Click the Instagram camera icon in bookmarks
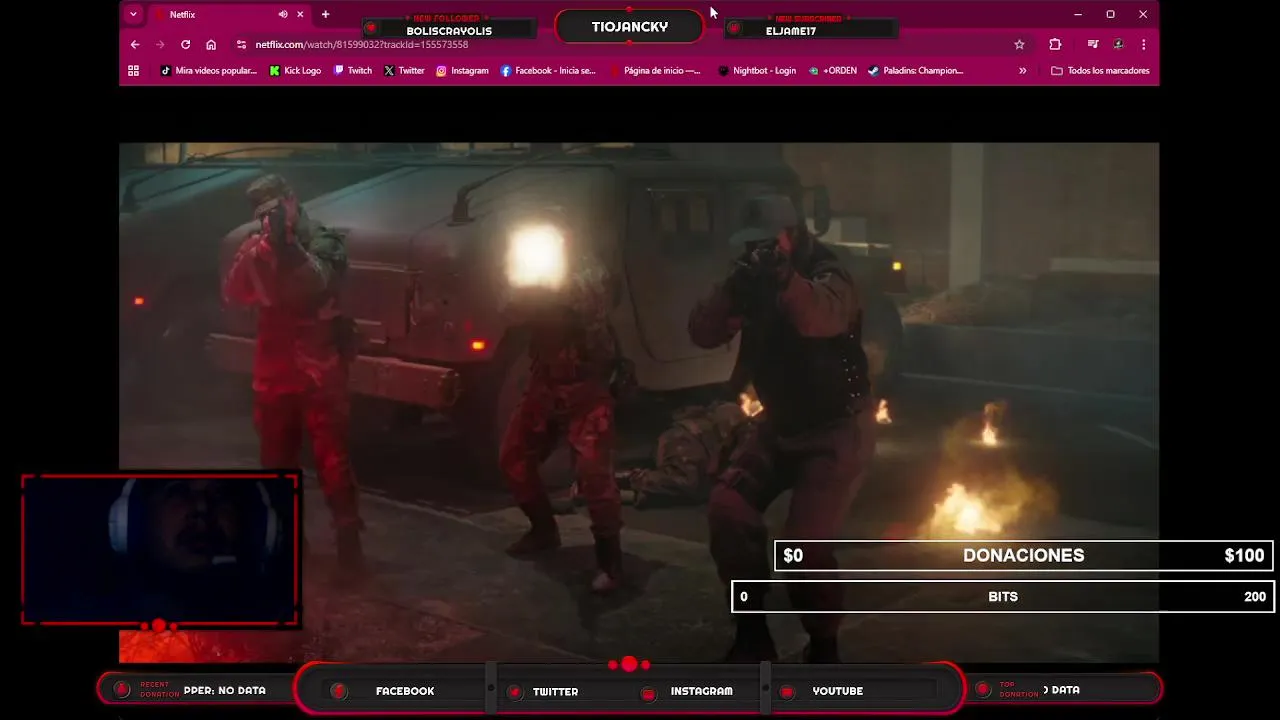Viewport: 1280px width, 720px height. click(441, 71)
